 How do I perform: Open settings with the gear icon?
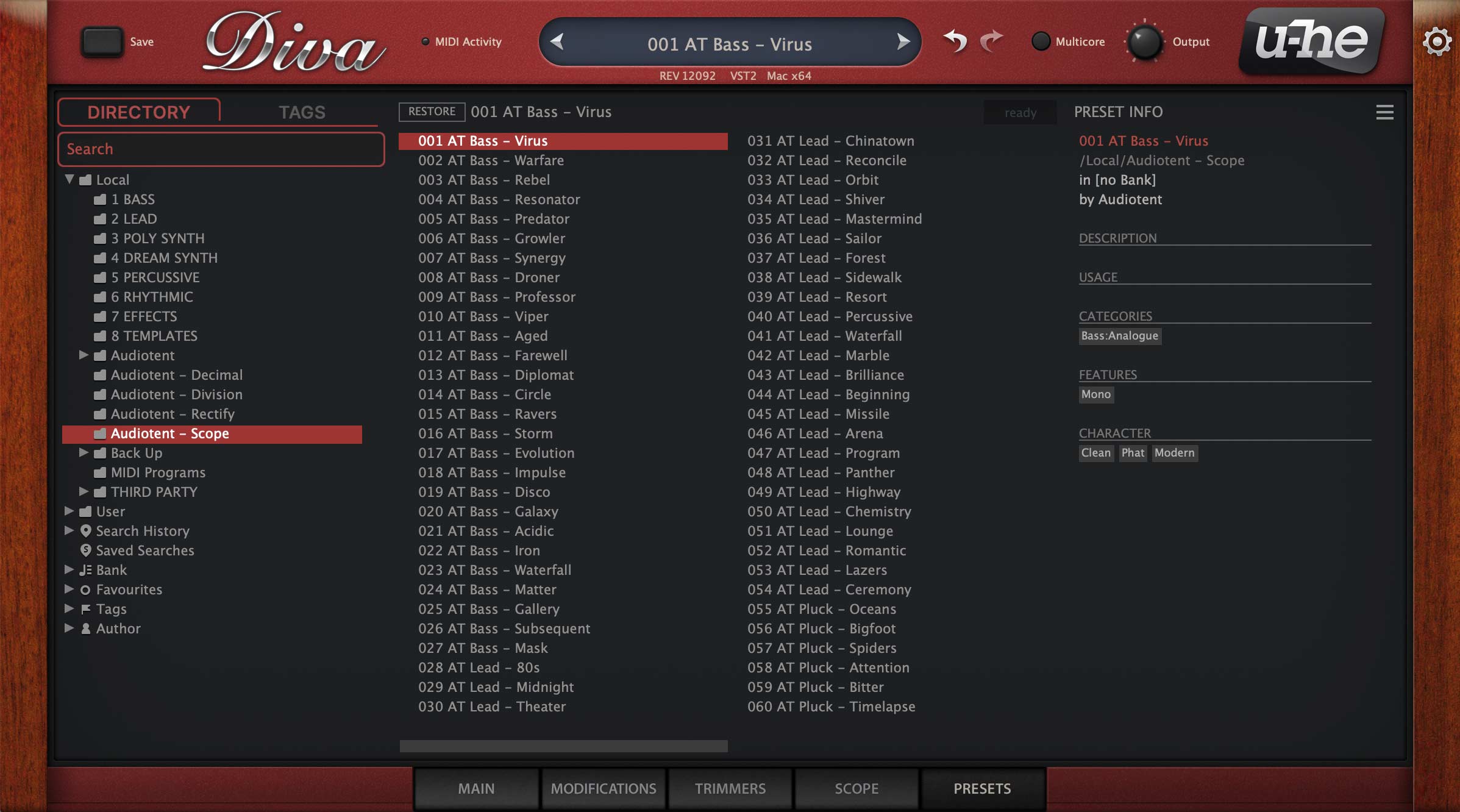1437,42
